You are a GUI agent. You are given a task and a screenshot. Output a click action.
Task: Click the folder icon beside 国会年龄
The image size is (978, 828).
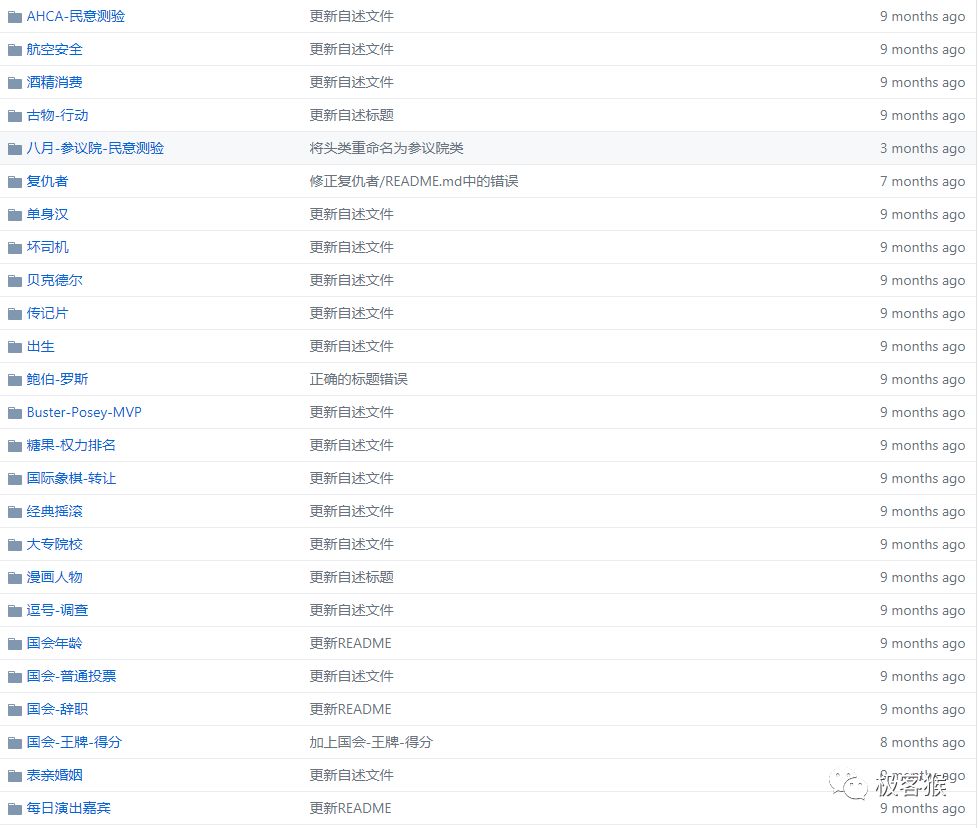[15, 644]
